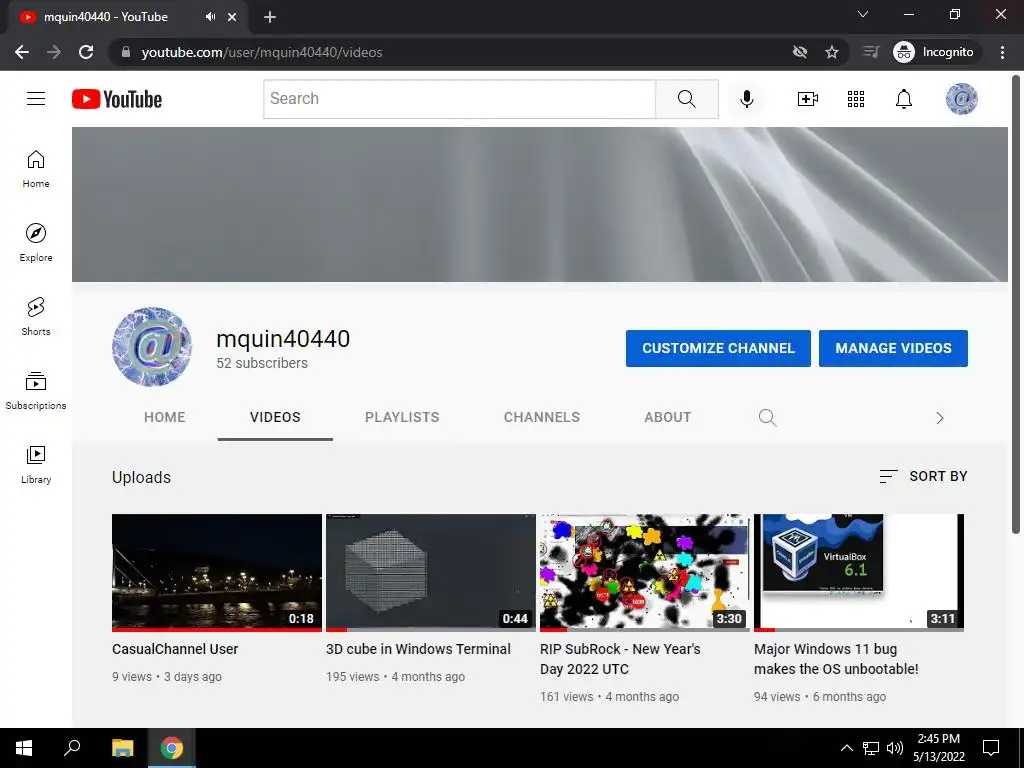
Task: Open volume control in system tray
Action: tap(895, 748)
